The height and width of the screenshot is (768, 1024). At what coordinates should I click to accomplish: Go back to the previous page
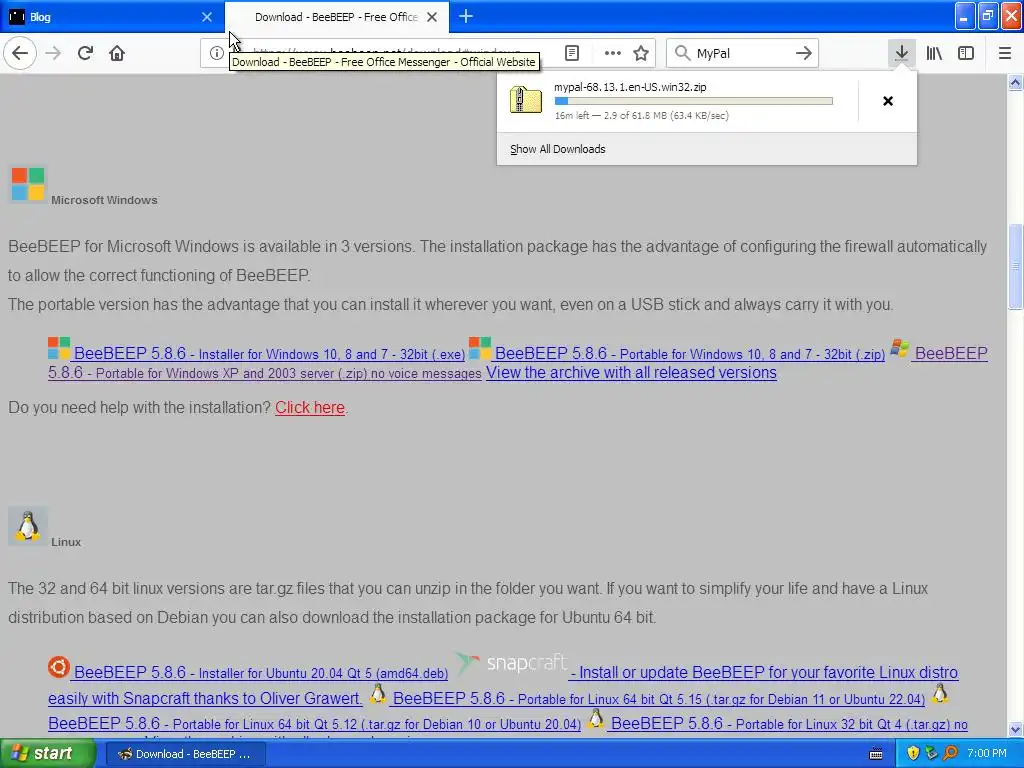click(20, 53)
